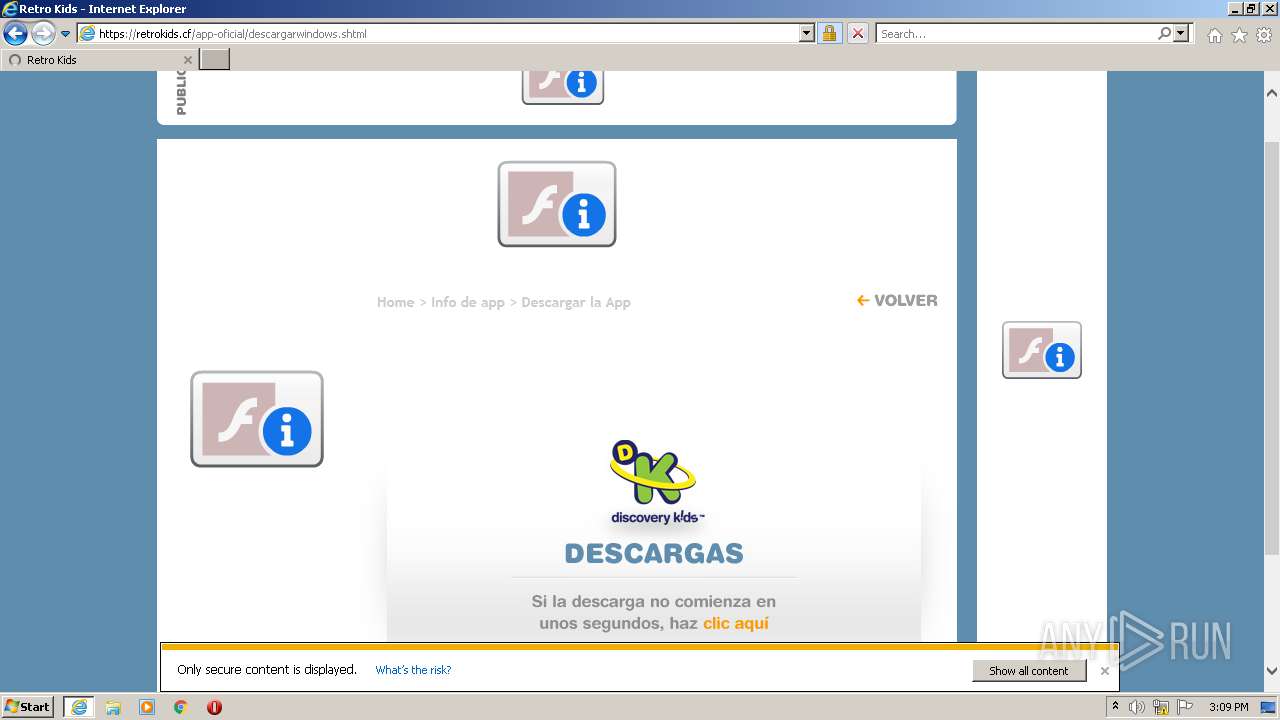Image resolution: width=1280 pixels, height=720 pixels.
Task: Click the Action Center flag icon
Action: pos(1185,707)
